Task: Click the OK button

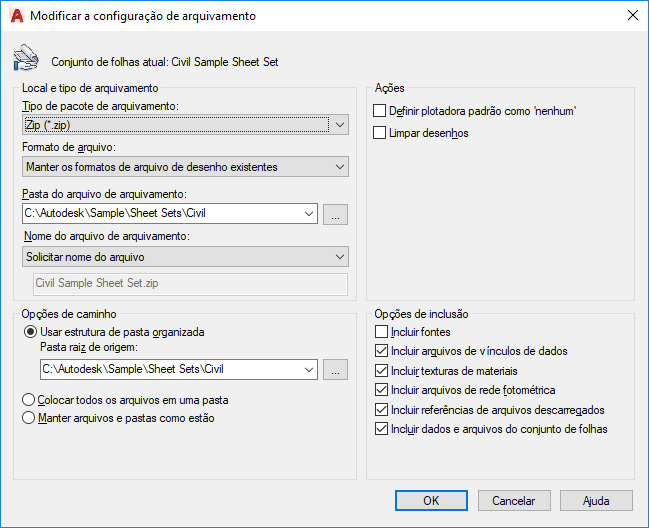Action: pyautogui.click(x=431, y=500)
